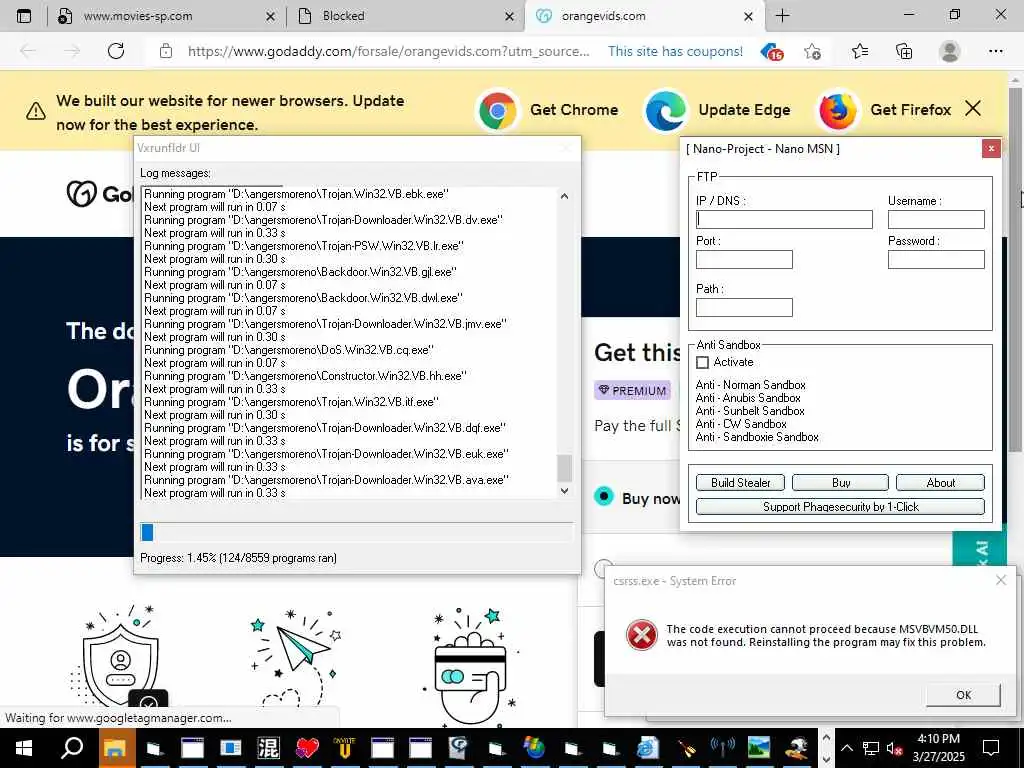The width and height of the screenshot is (1024, 768).
Task: Open the wireless antenna taskbar app
Action: (723, 748)
